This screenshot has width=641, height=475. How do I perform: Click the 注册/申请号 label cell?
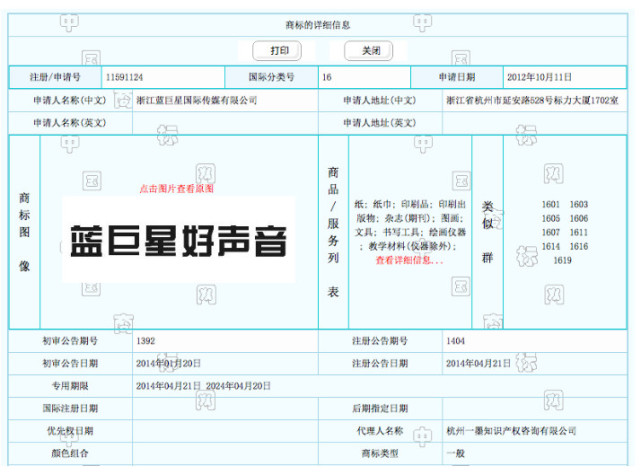(55, 77)
